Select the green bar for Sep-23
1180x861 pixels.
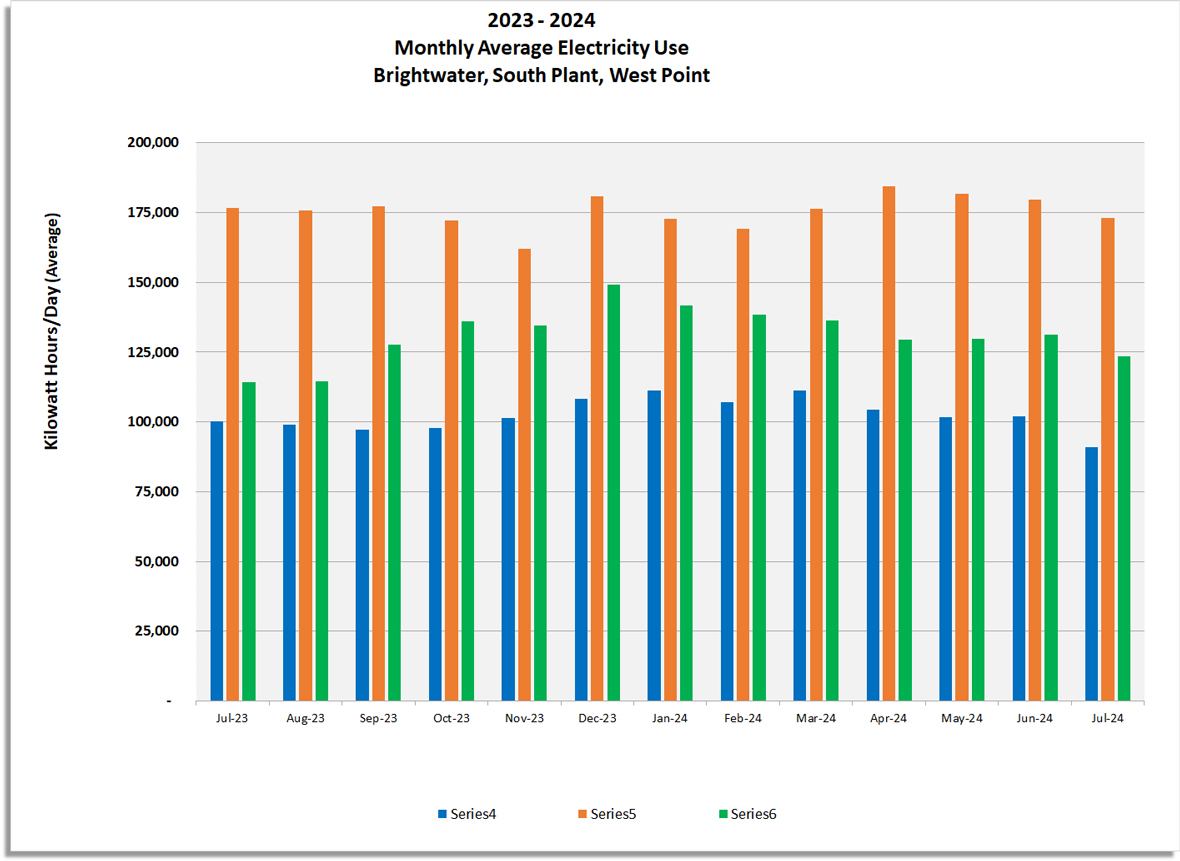tap(394, 522)
